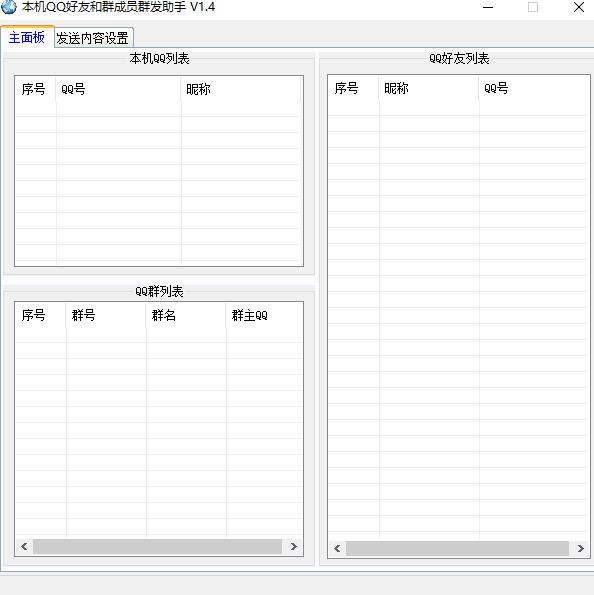Click the 群主QQ column header
The width and height of the screenshot is (594, 595).
(264, 315)
